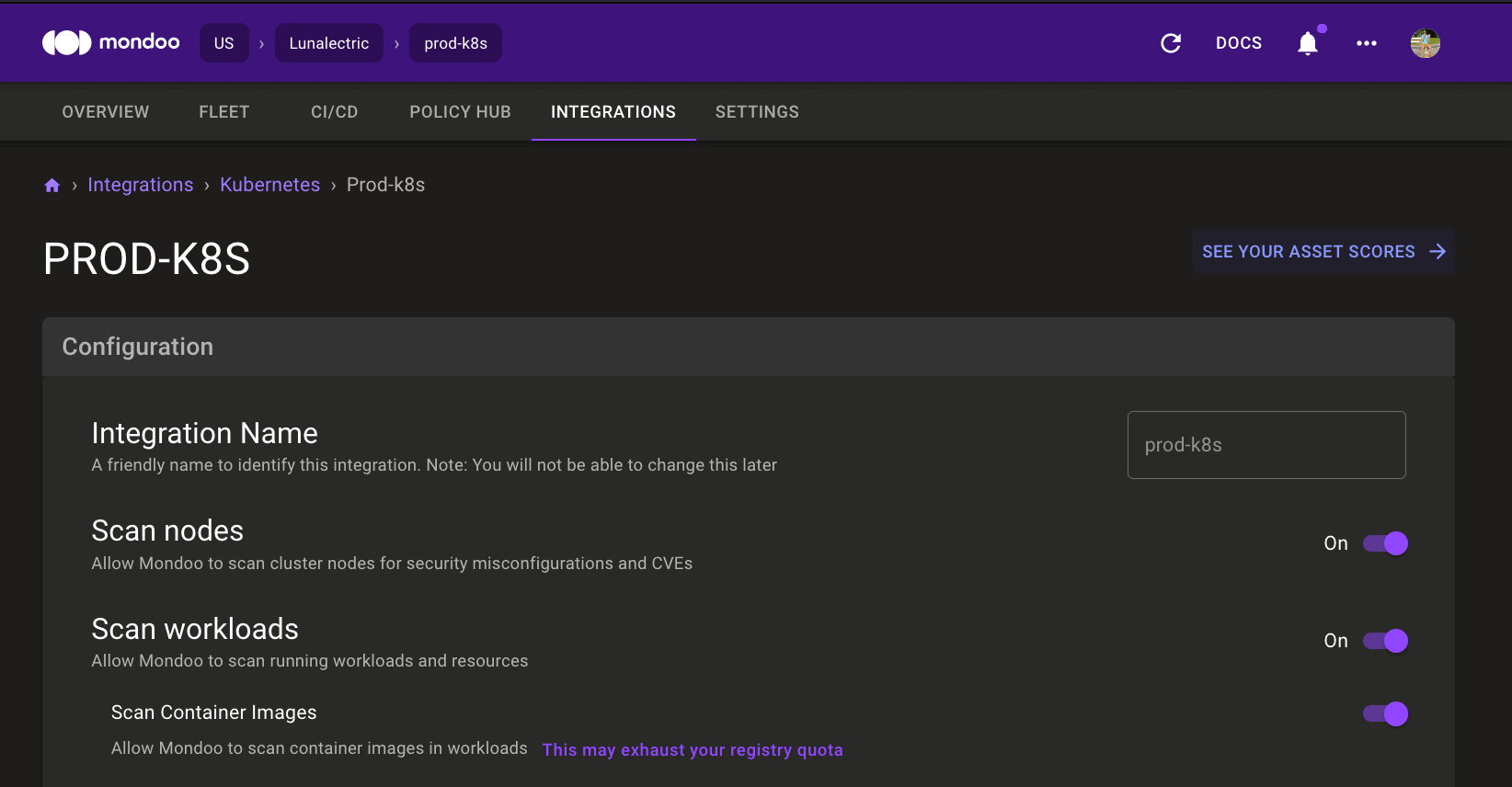Viewport: 1512px width, 787px height.
Task: Open the three-dot more options menu
Action: pyautogui.click(x=1366, y=43)
